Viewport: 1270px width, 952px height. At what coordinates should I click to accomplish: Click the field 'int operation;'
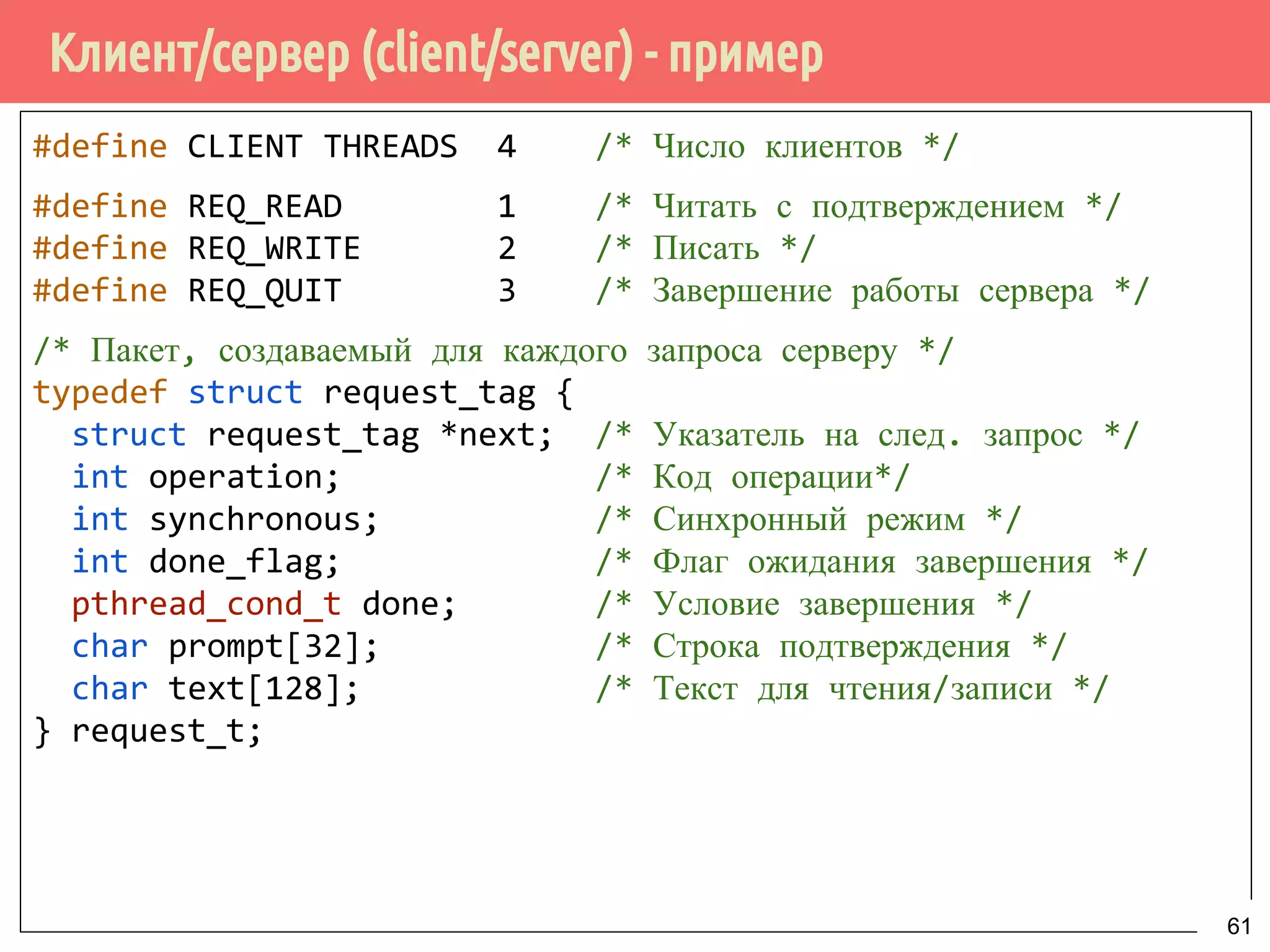206,478
